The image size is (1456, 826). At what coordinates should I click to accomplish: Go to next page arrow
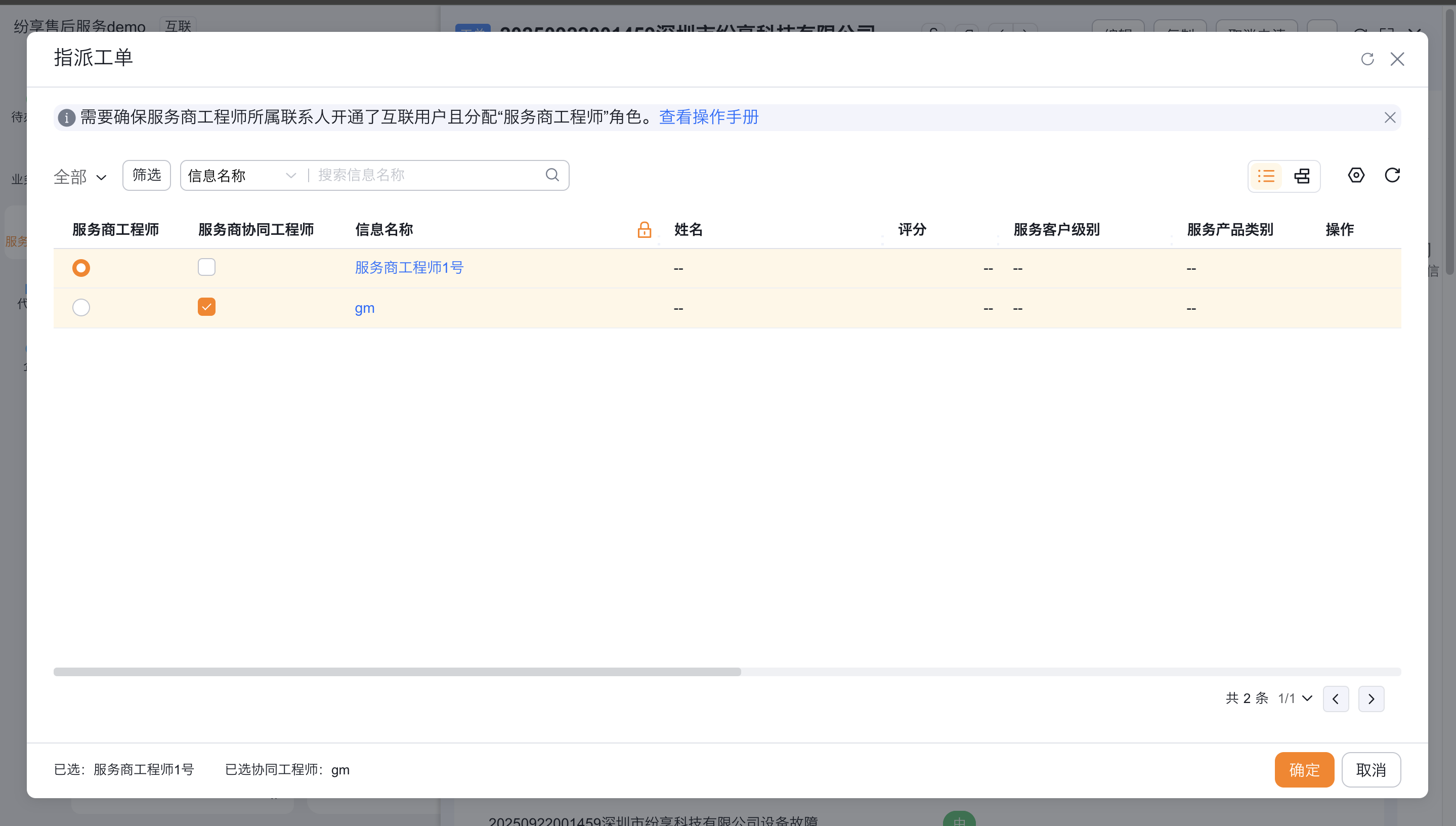[x=1371, y=699]
